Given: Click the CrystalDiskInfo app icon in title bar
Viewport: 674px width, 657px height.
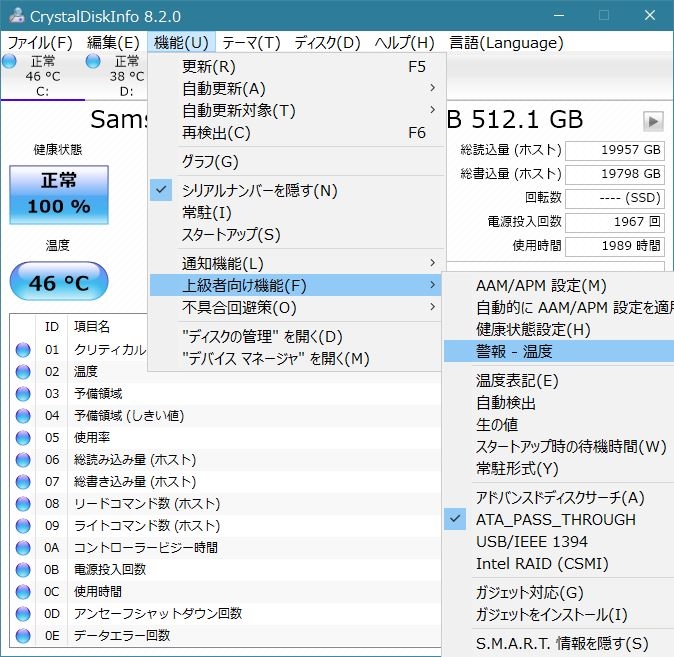Looking at the screenshot, I should click(x=15, y=16).
